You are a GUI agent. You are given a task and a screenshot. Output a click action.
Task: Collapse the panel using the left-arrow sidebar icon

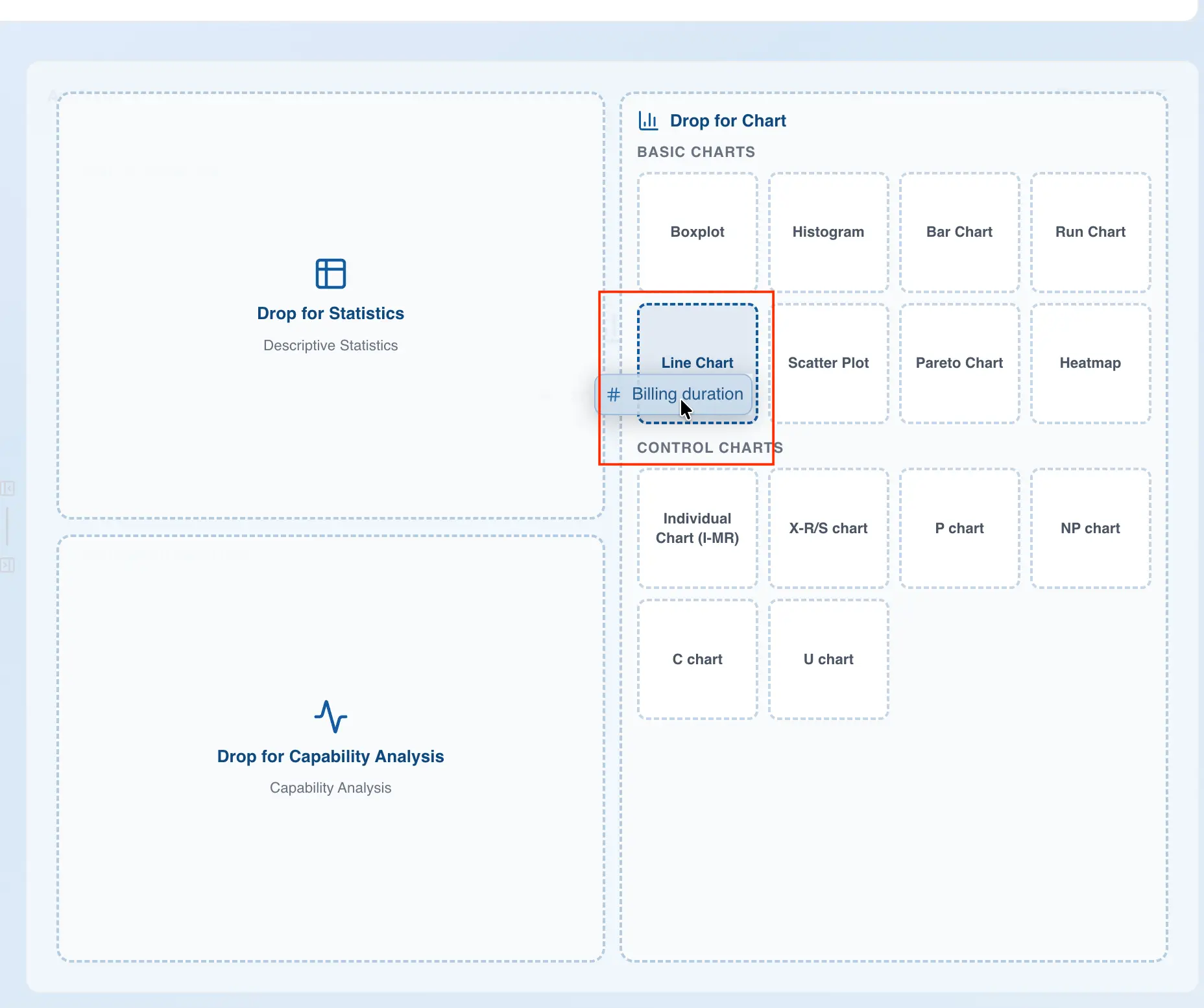click(x=7, y=488)
